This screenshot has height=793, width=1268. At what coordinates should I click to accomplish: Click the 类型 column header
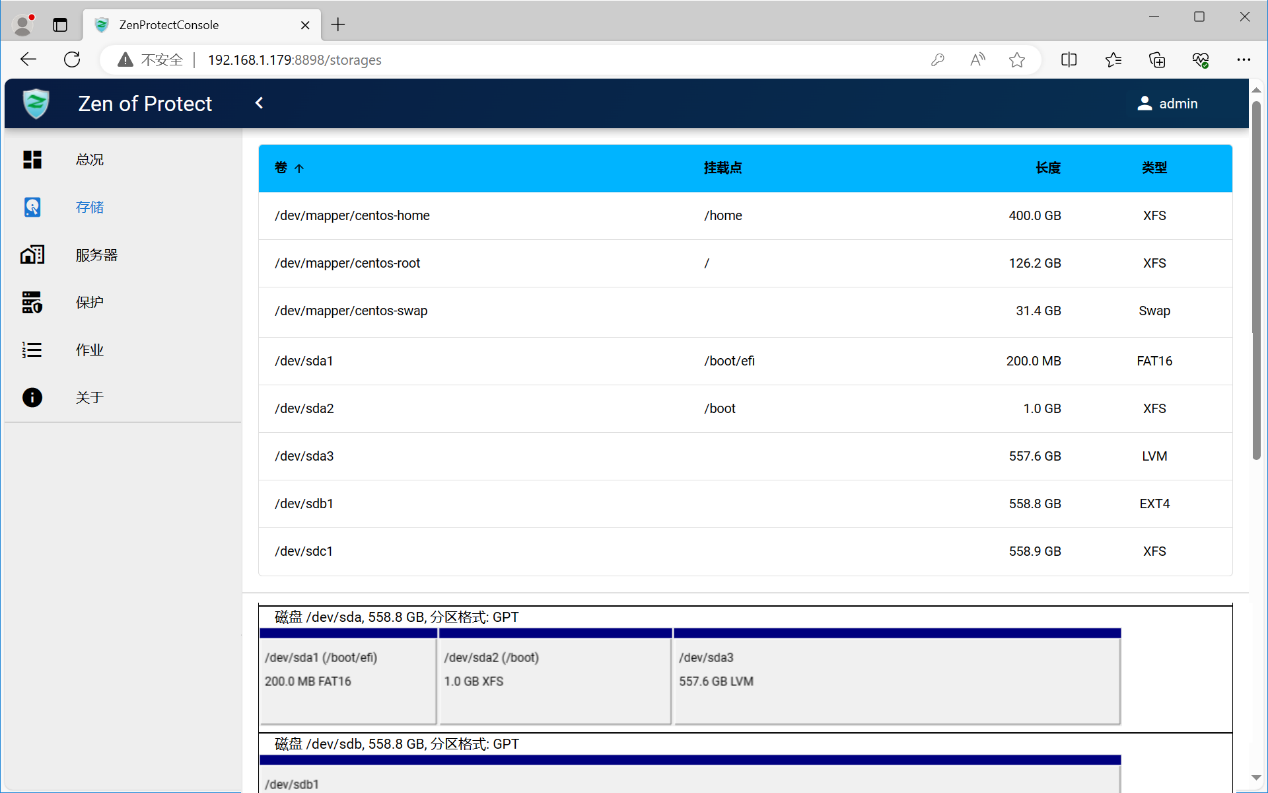[1154, 168]
